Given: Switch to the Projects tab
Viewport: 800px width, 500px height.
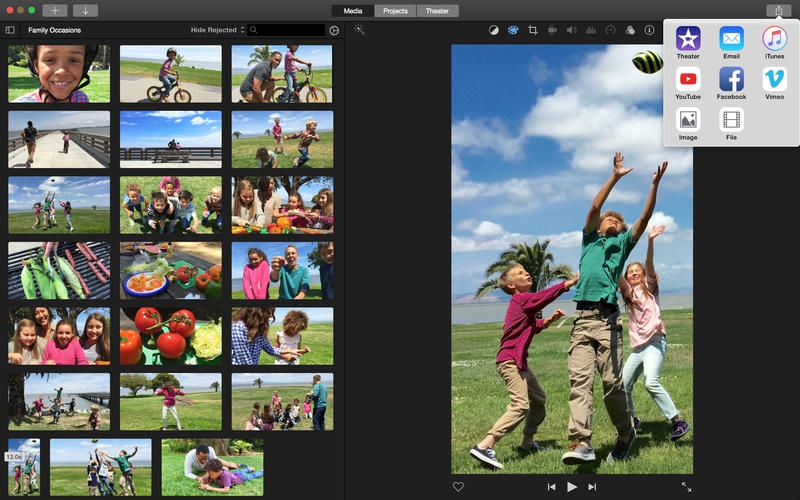Looking at the screenshot, I should (x=396, y=10).
